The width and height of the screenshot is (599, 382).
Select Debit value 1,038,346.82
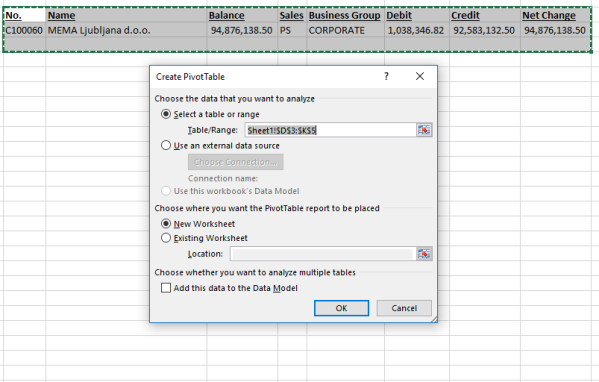pos(417,30)
